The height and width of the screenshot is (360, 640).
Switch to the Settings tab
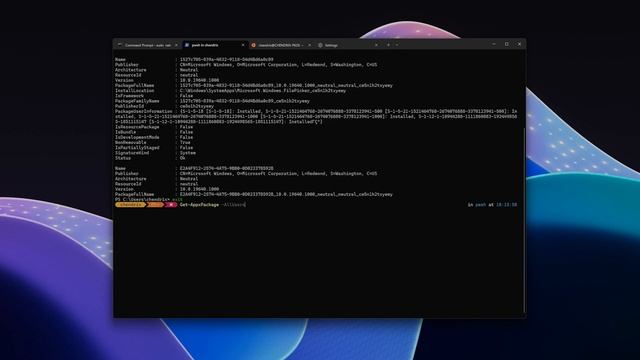[347, 45]
